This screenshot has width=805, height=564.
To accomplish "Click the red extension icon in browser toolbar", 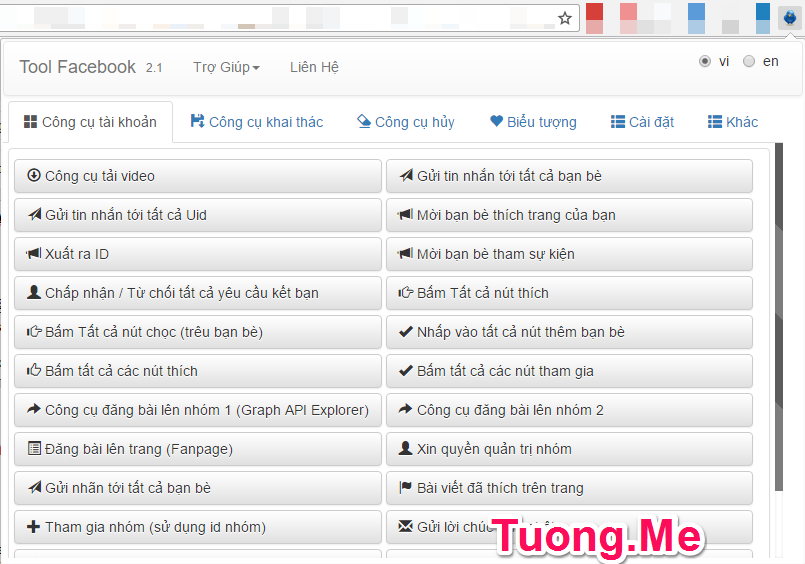I will point(595,18).
